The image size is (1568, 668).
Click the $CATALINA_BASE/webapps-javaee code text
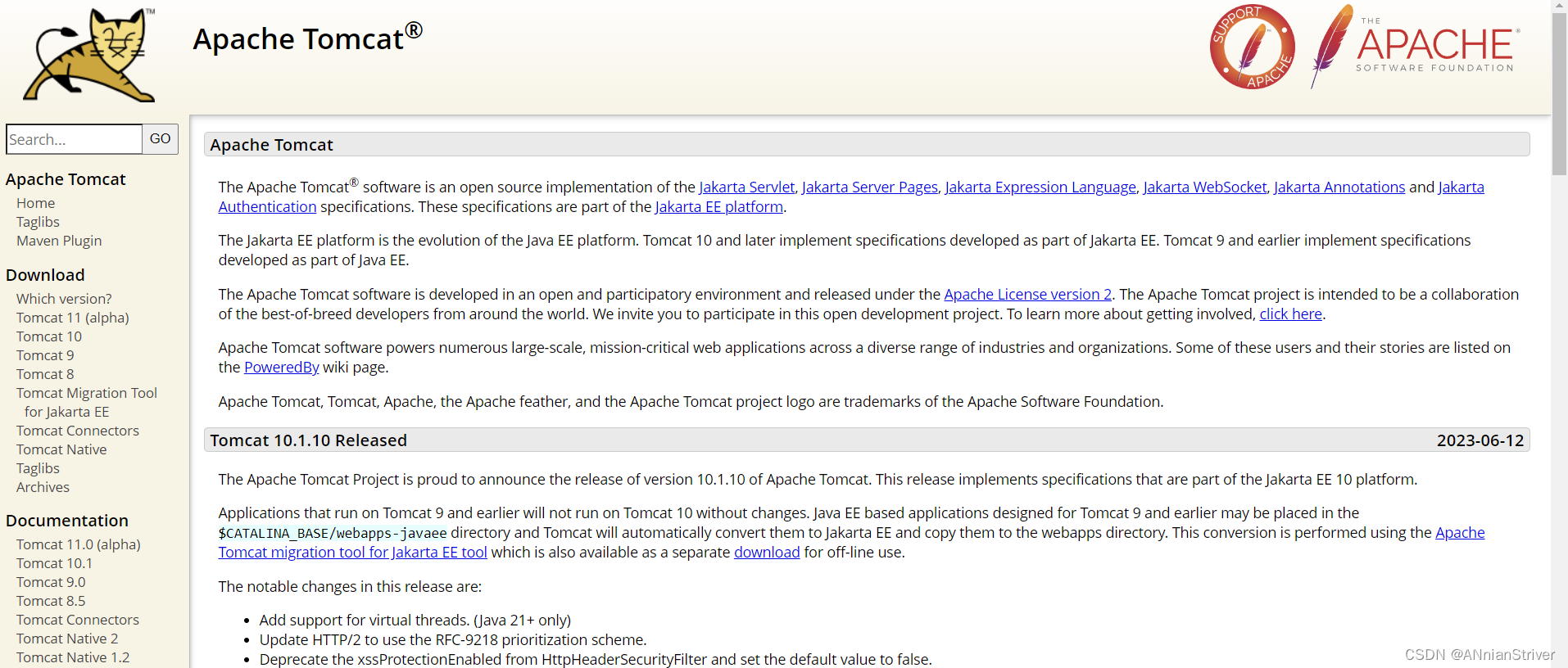333,534
